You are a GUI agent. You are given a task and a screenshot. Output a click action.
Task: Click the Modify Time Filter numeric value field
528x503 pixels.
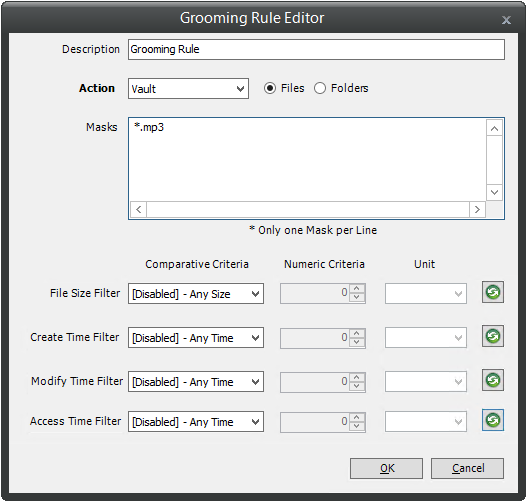315,381
